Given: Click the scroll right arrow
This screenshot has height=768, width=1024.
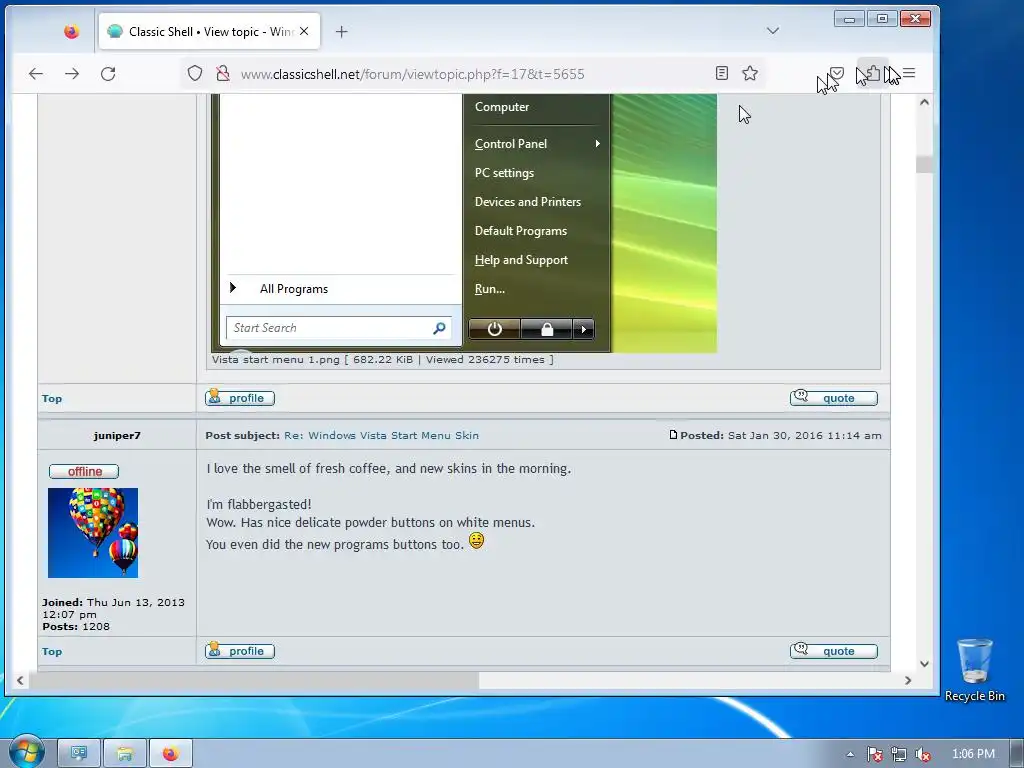Looking at the screenshot, I should [x=908, y=680].
